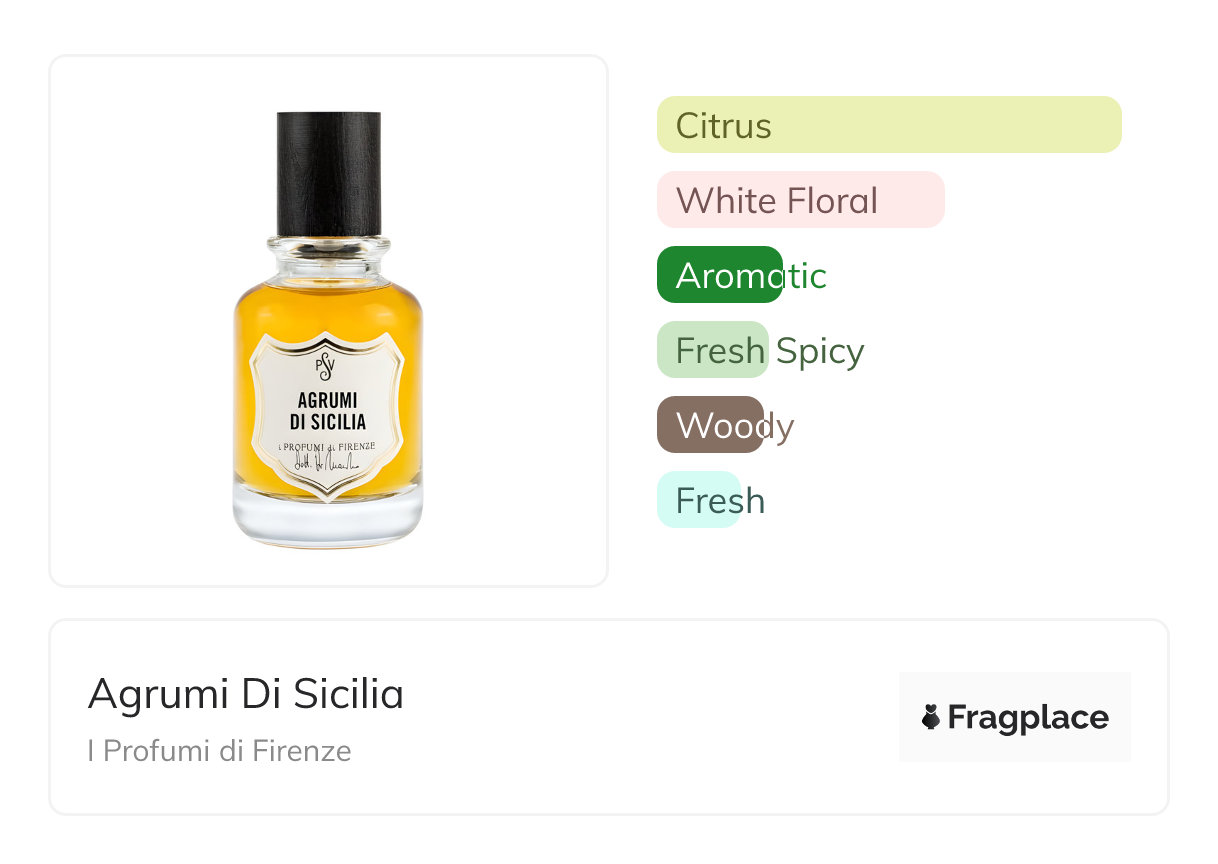Click the letters 'tic' after Aromatic bar

click(x=806, y=276)
